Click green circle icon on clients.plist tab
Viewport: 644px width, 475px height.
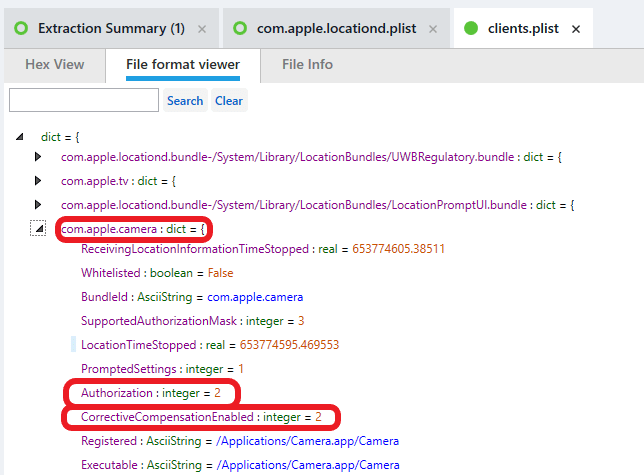tap(472, 29)
